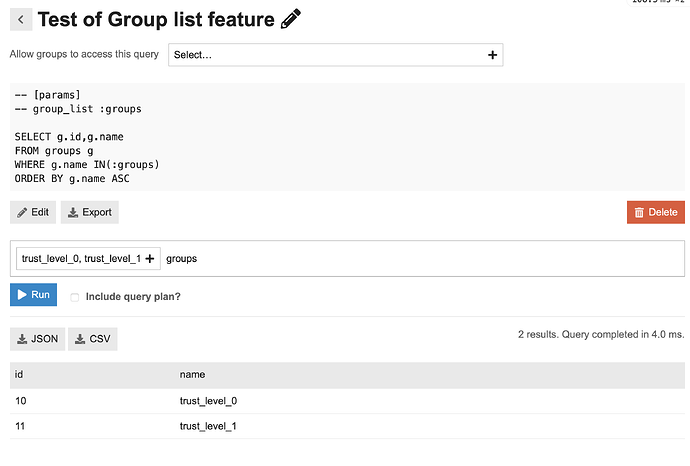Click the comment line '-- group_list :groups'

[x=78, y=109]
